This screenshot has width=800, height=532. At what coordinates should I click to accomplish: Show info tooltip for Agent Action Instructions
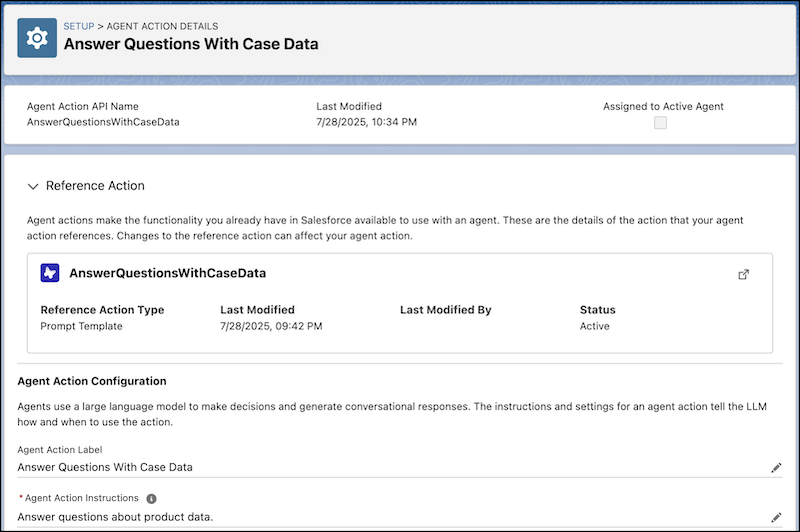[x=152, y=498]
